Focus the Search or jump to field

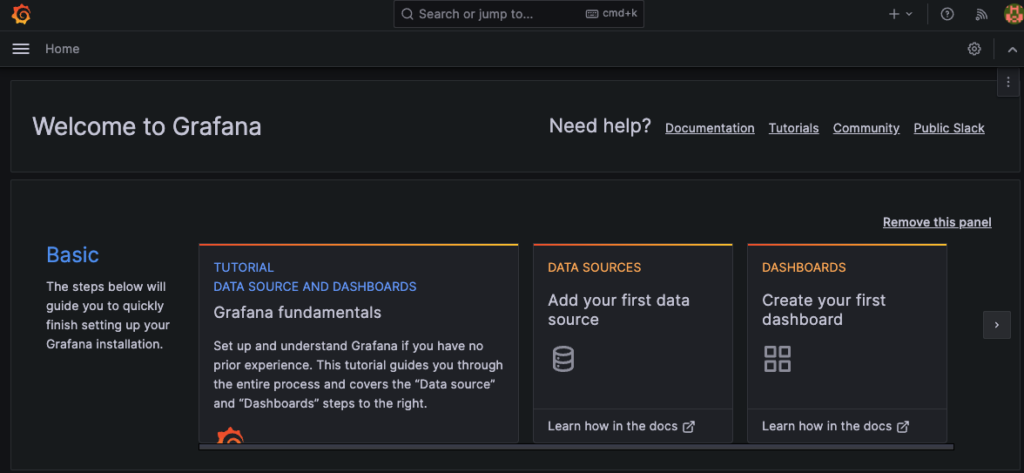(x=519, y=14)
